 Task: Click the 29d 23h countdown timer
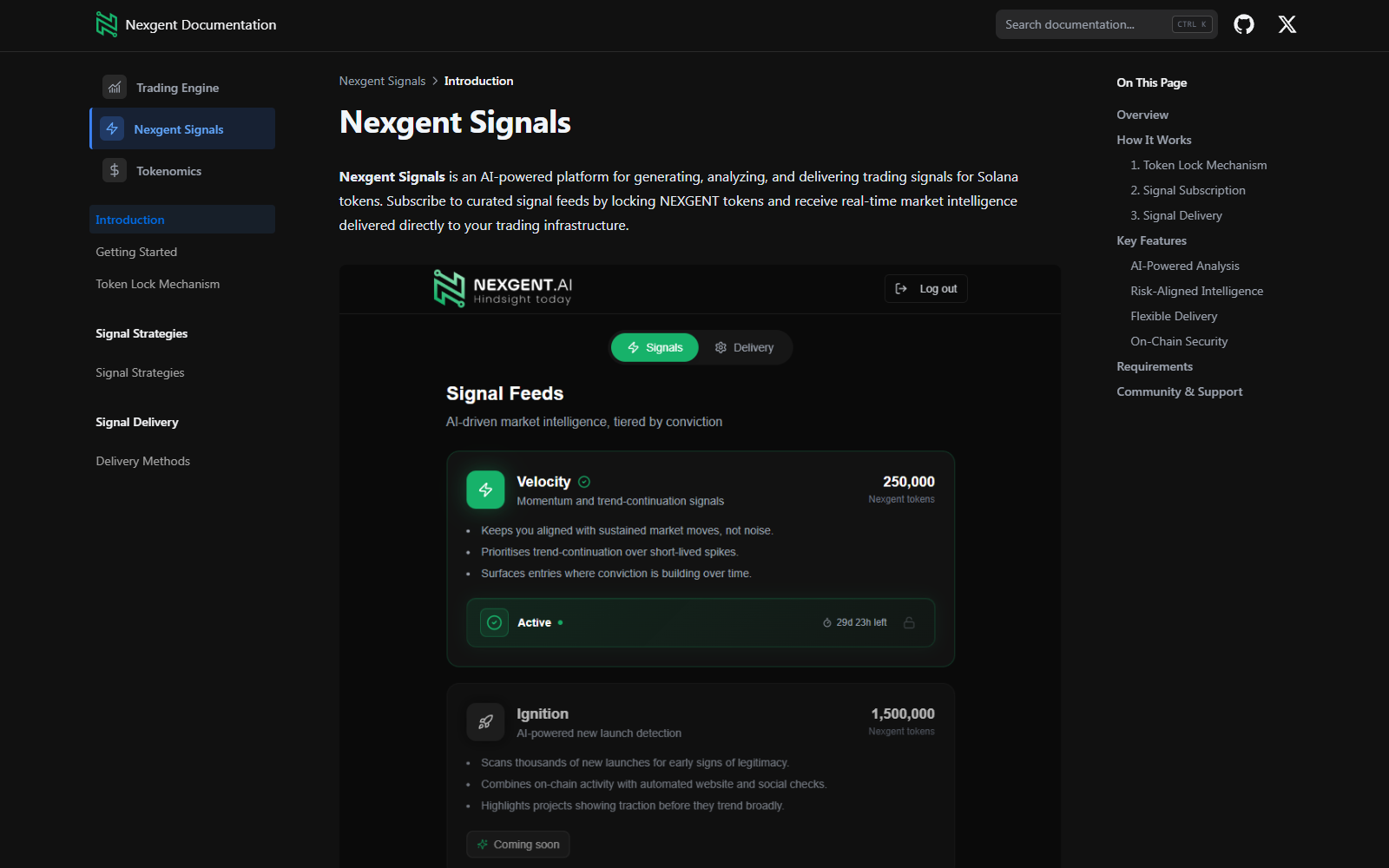pyautogui.click(x=855, y=622)
